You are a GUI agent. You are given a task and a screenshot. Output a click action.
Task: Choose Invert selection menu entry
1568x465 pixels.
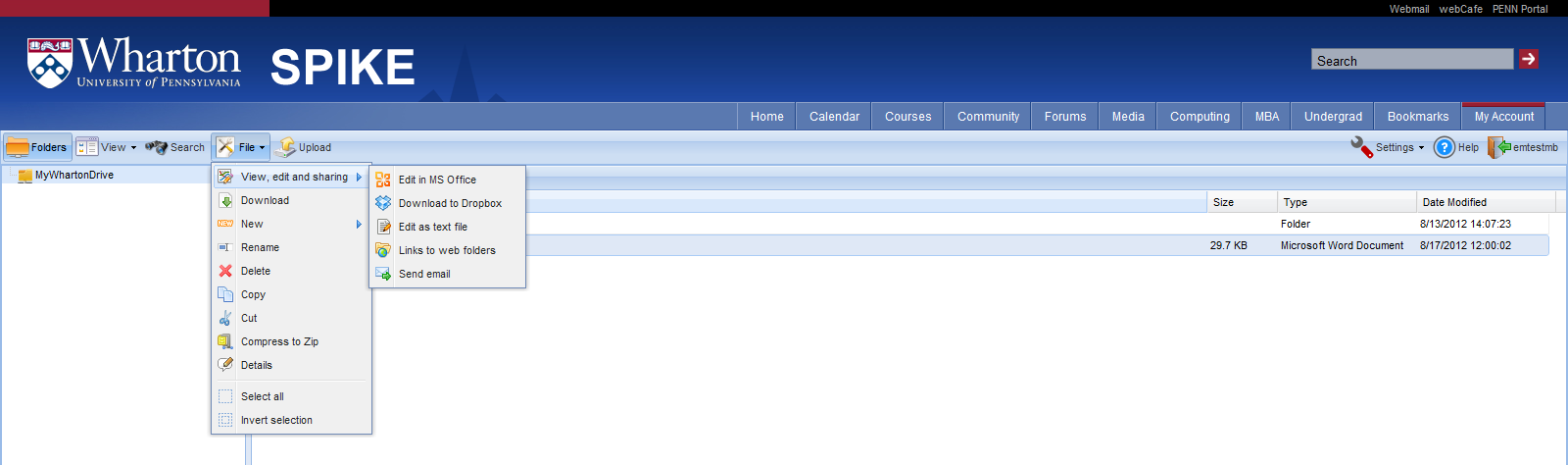[291, 420]
